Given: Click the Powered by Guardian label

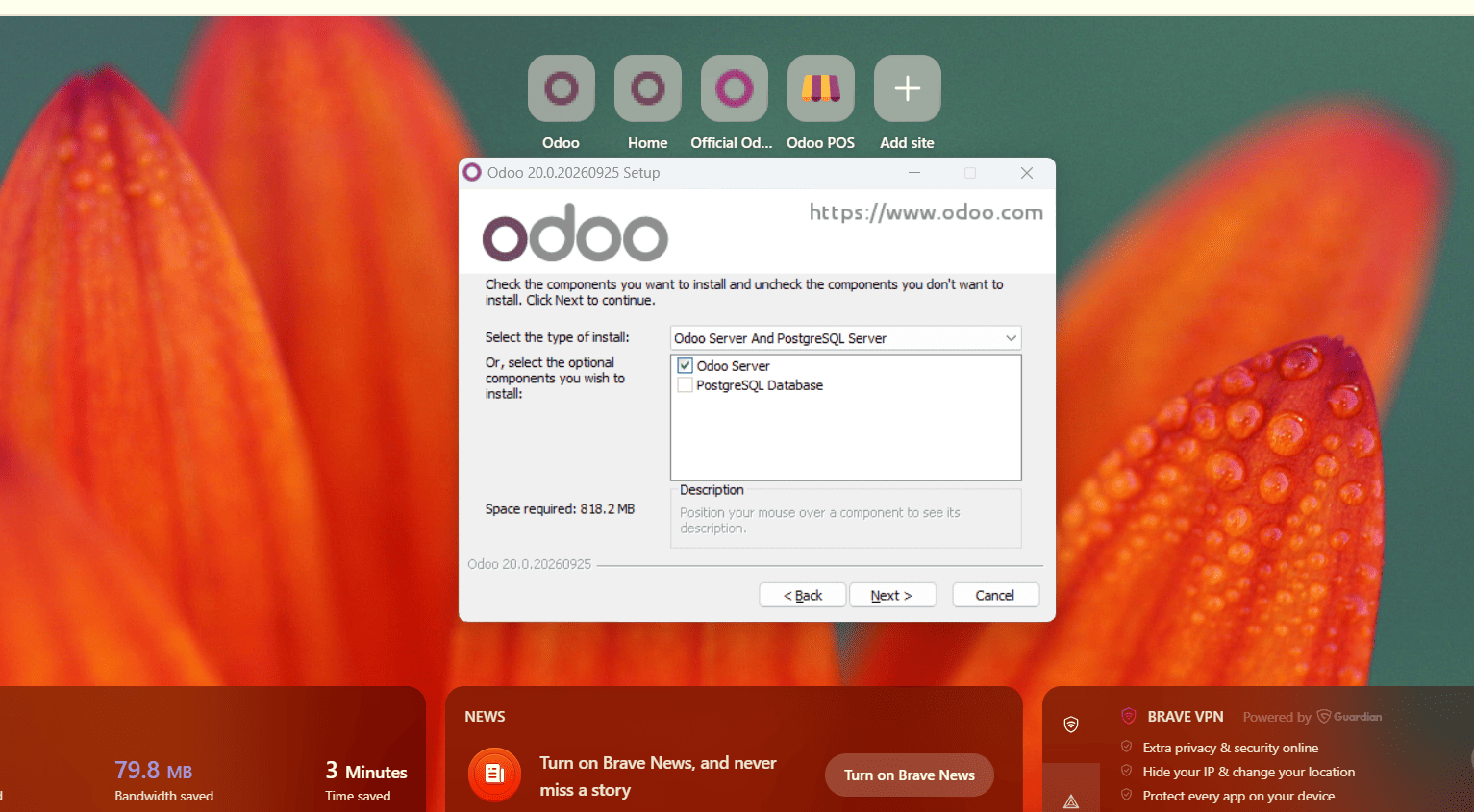Looking at the screenshot, I should pos(1312,717).
